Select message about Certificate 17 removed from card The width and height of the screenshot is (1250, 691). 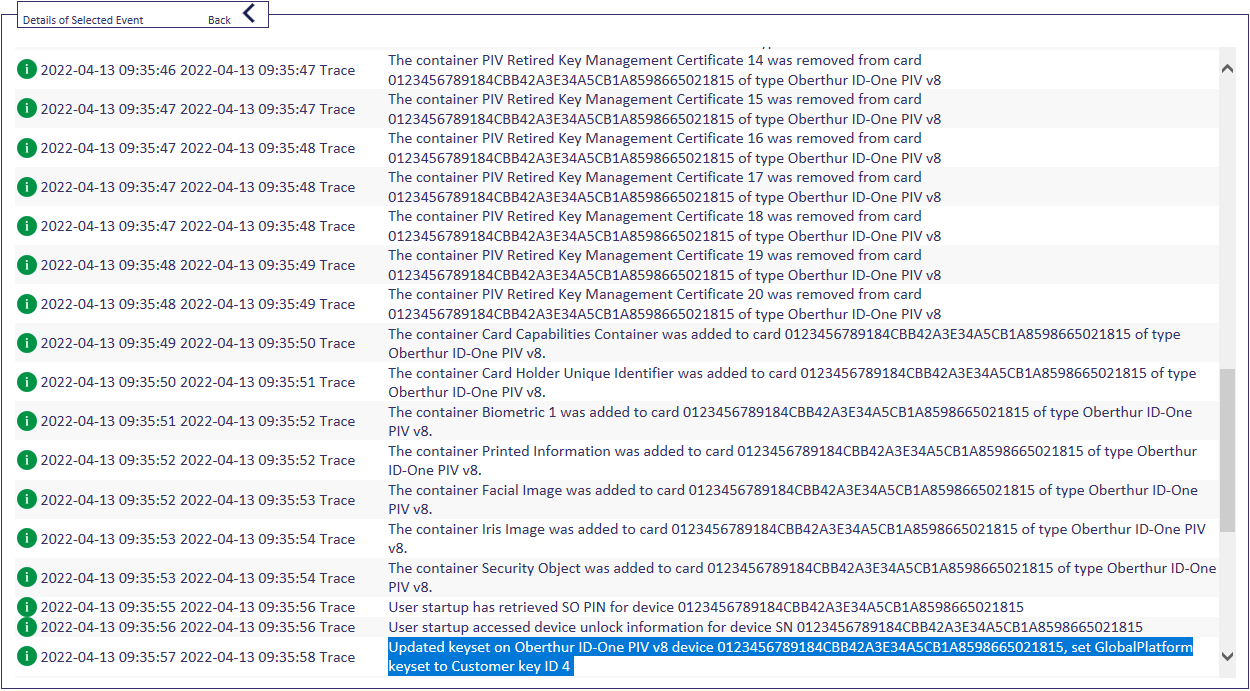coord(664,187)
